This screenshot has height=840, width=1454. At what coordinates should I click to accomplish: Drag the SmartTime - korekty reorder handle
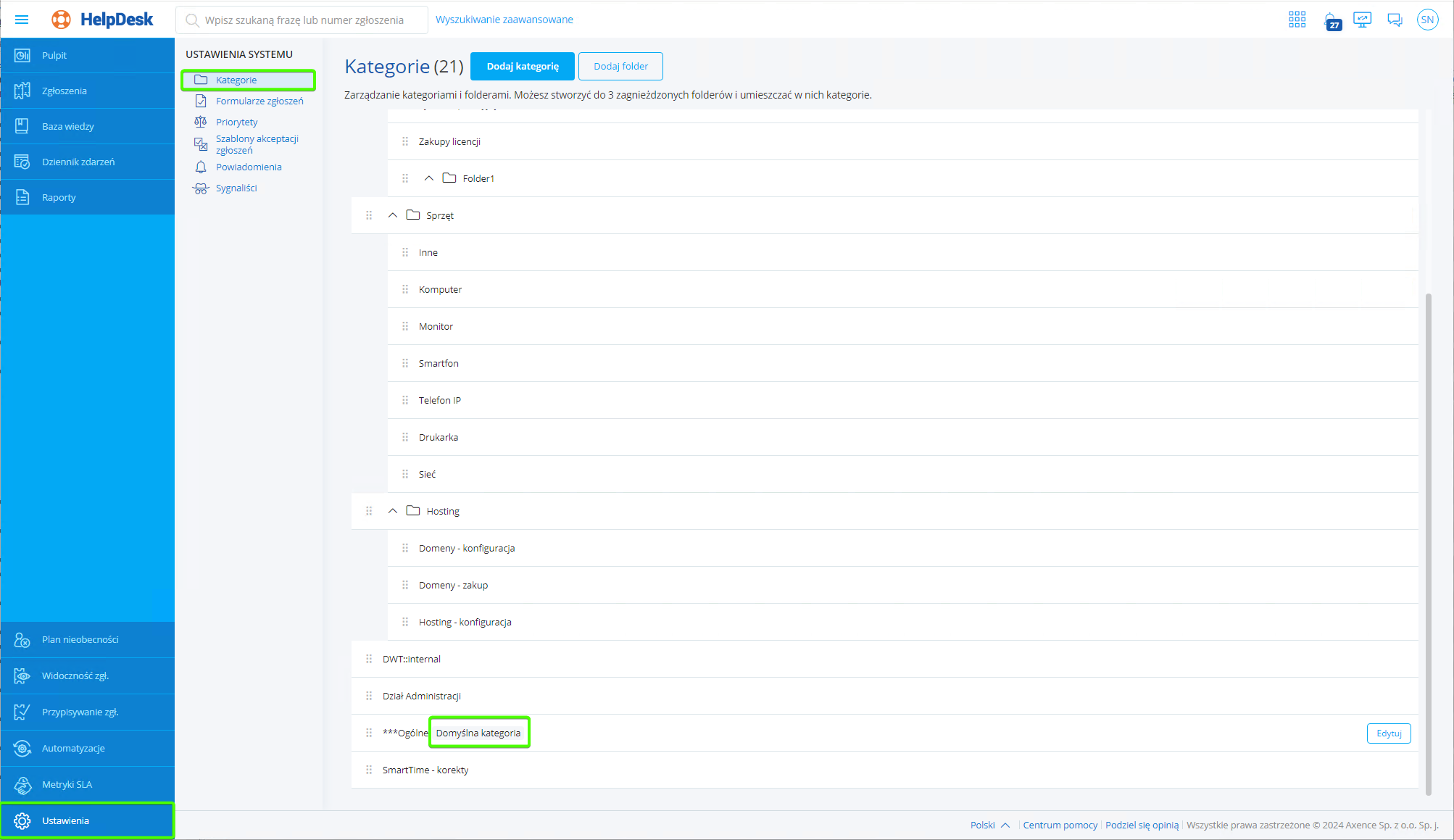pyautogui.click(x=370, y=769)
